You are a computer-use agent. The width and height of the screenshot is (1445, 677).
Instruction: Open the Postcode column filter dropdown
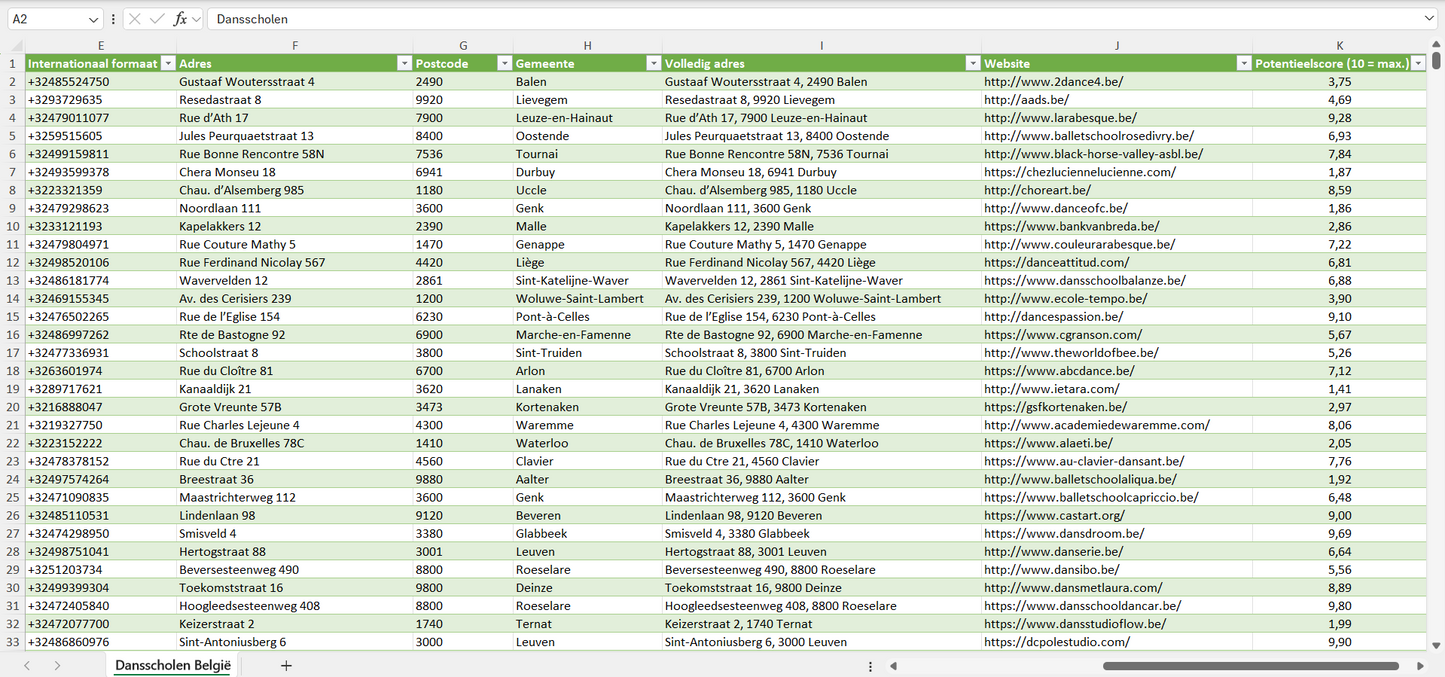click(504, 63)
